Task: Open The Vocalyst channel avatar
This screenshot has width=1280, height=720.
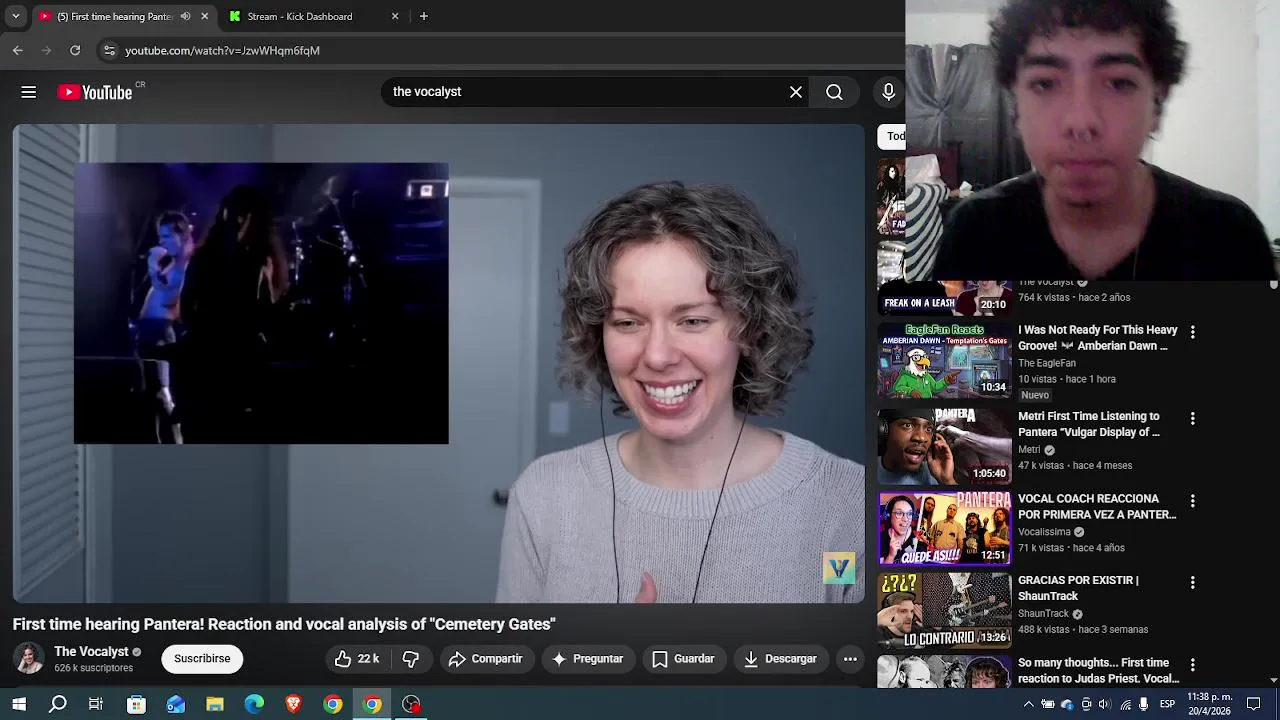Action: pyautogui.click(x=29, y=659)
